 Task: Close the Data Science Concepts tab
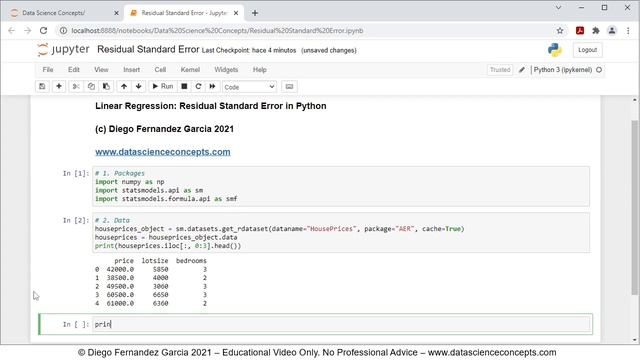pos(116,13)
